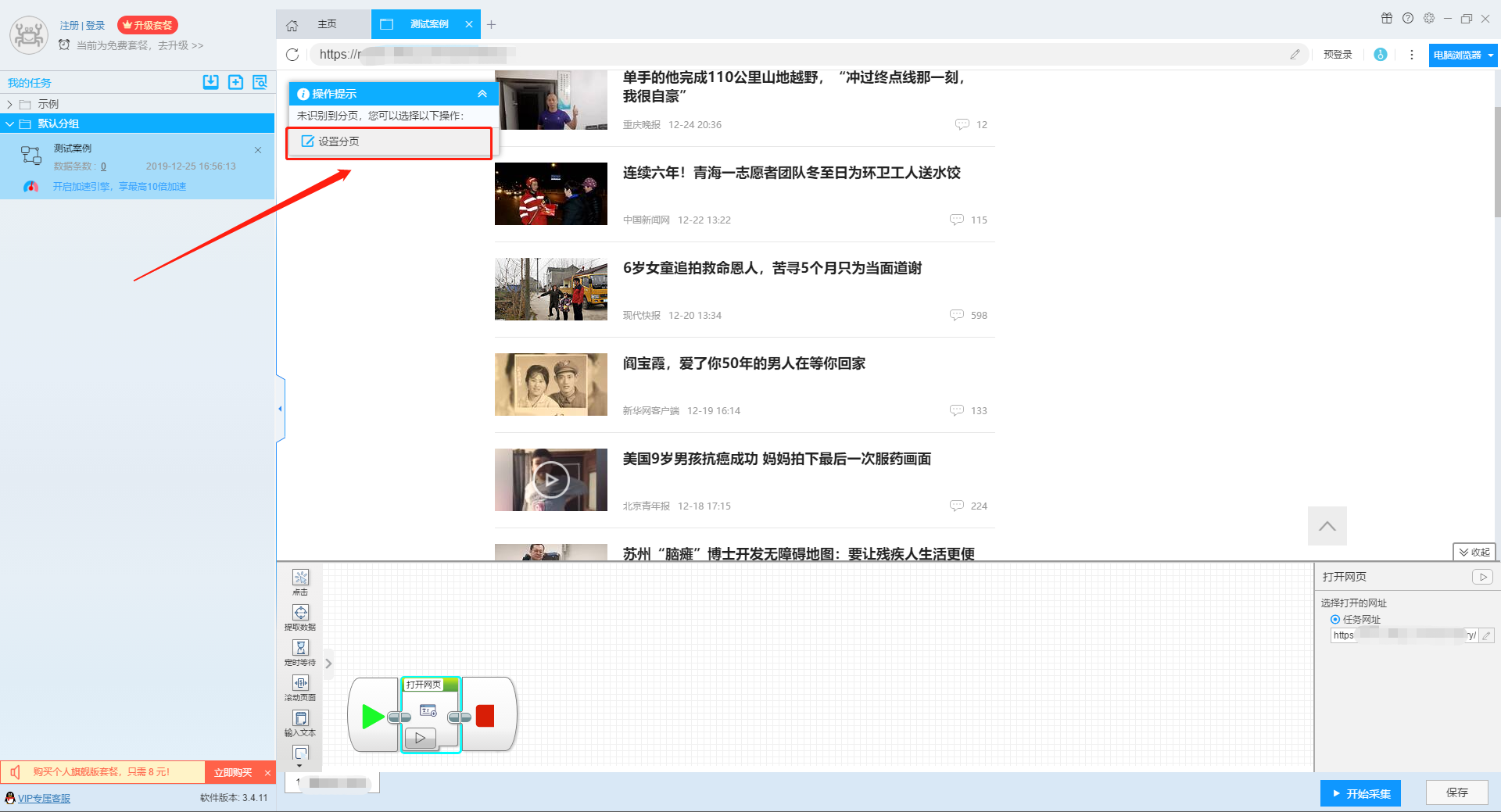Click the search task icon
This screenshot has width=1501, height=812.
260,82
